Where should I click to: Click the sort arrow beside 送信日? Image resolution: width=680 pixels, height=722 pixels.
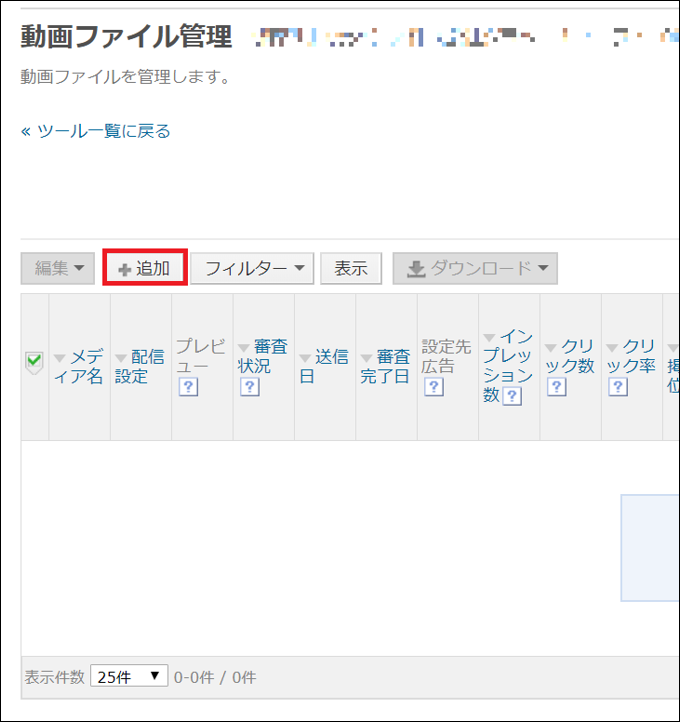[305, 358]
